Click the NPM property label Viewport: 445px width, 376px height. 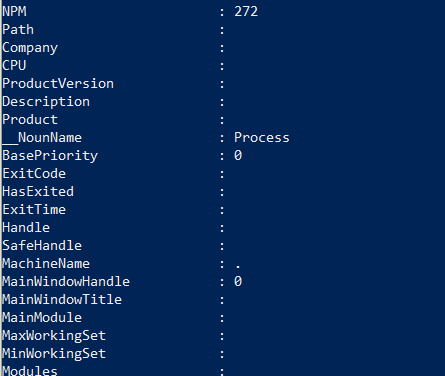(x=14, y=12)
